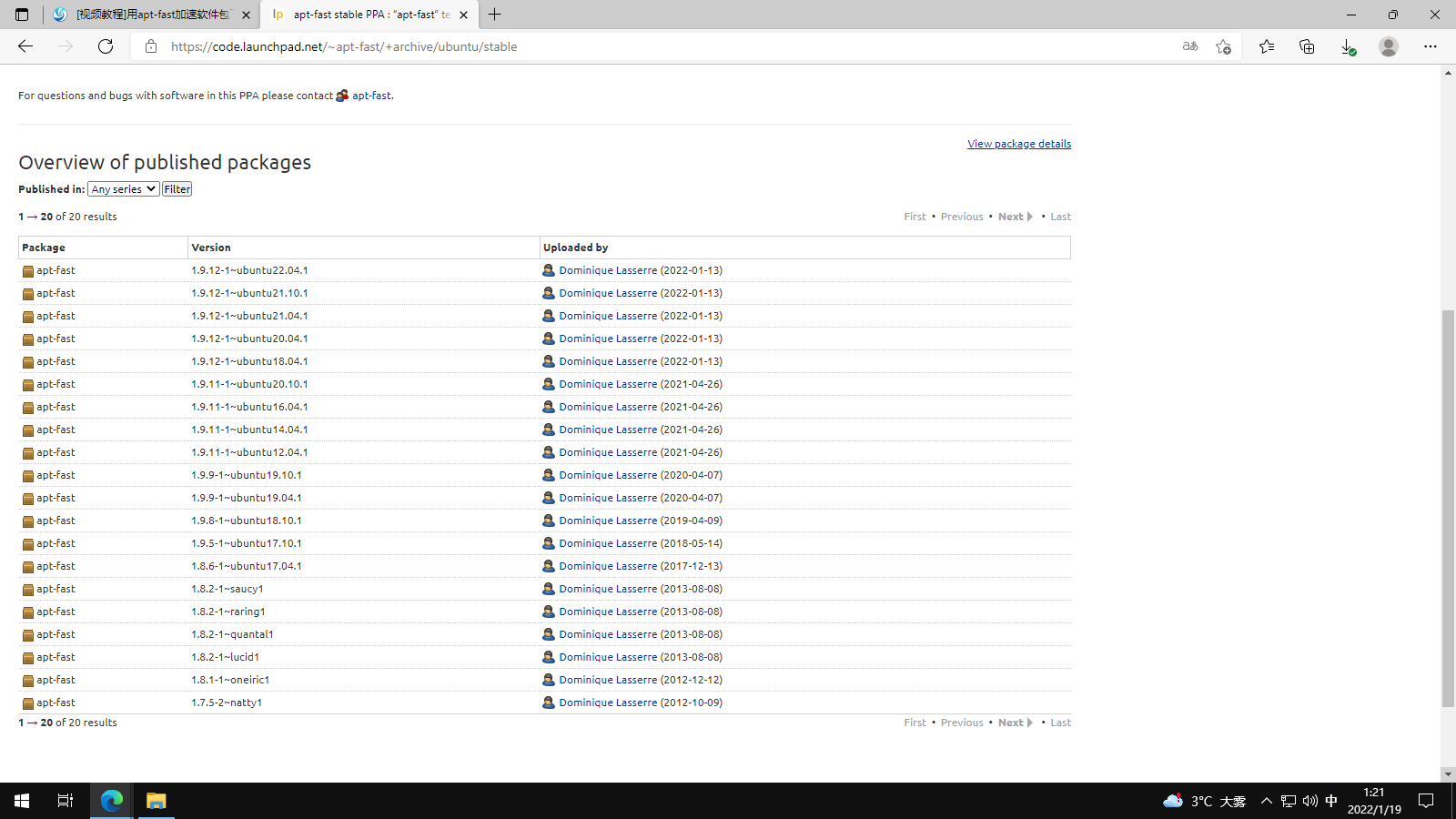Open View package details link
1456x819 pixels.
[x=1019, y=144]
